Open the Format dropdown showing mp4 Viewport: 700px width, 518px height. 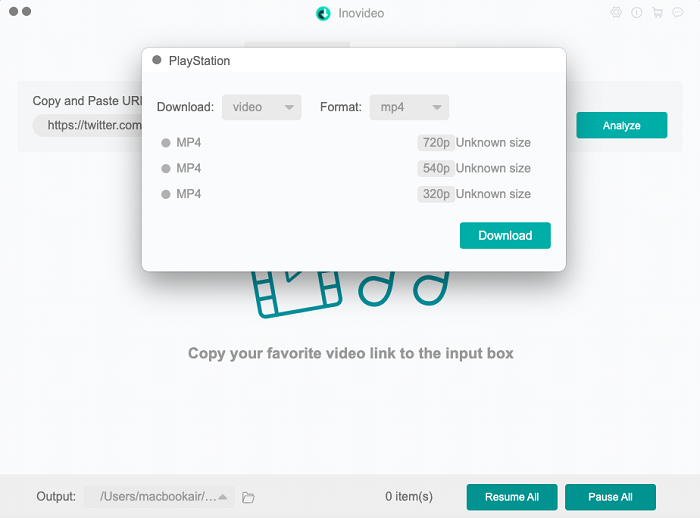[409, 107]
